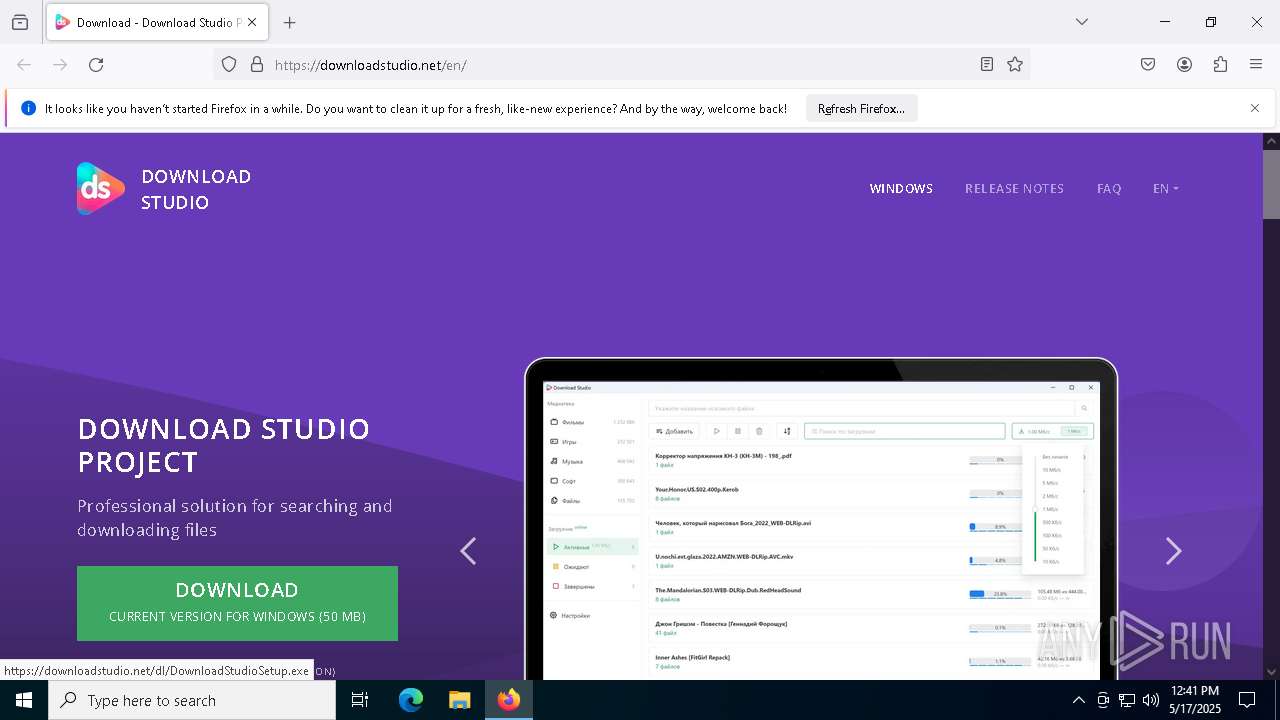This screenshot has height=720, width=1280.
Task: Open the Extensions puzzle icon
Action: point(1220,64)
